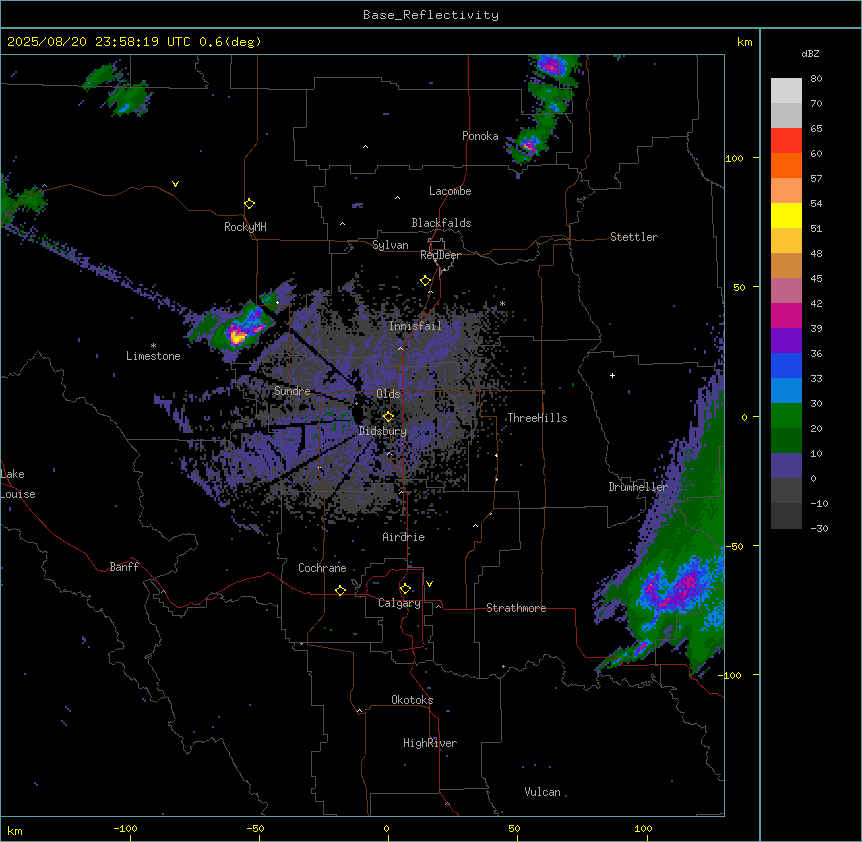
Task: Pick the yellow 54 dBZ legend swatch
Action: [786, 215]
